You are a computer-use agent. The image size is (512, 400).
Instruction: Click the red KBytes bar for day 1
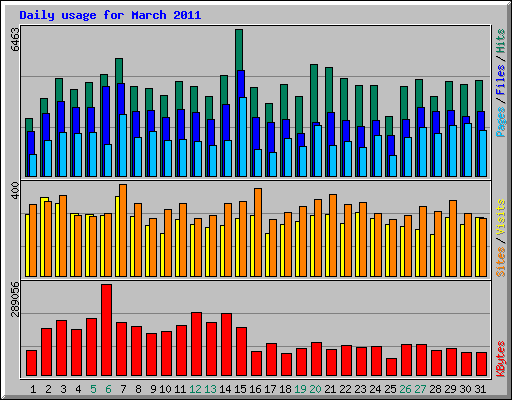coord(31,363)
